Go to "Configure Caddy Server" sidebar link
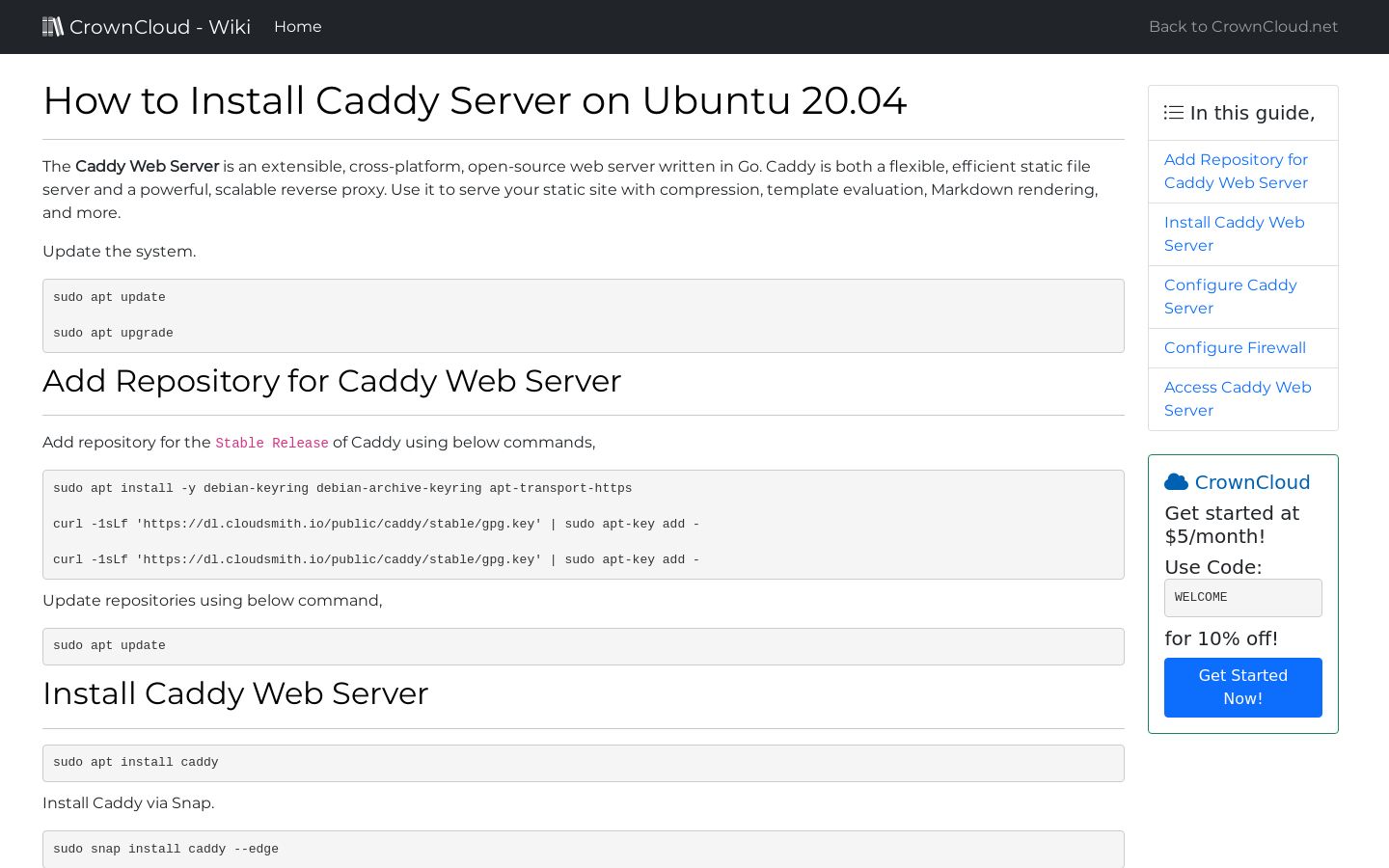1389x868 pixels. pyautogui.click(x=1230, y=297)
